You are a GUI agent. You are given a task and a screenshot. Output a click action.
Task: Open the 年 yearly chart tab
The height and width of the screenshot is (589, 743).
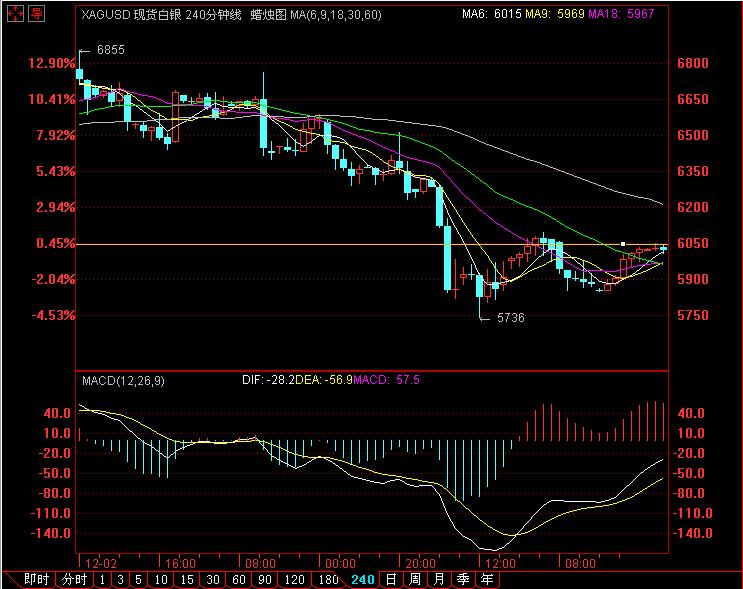point(486,579)
